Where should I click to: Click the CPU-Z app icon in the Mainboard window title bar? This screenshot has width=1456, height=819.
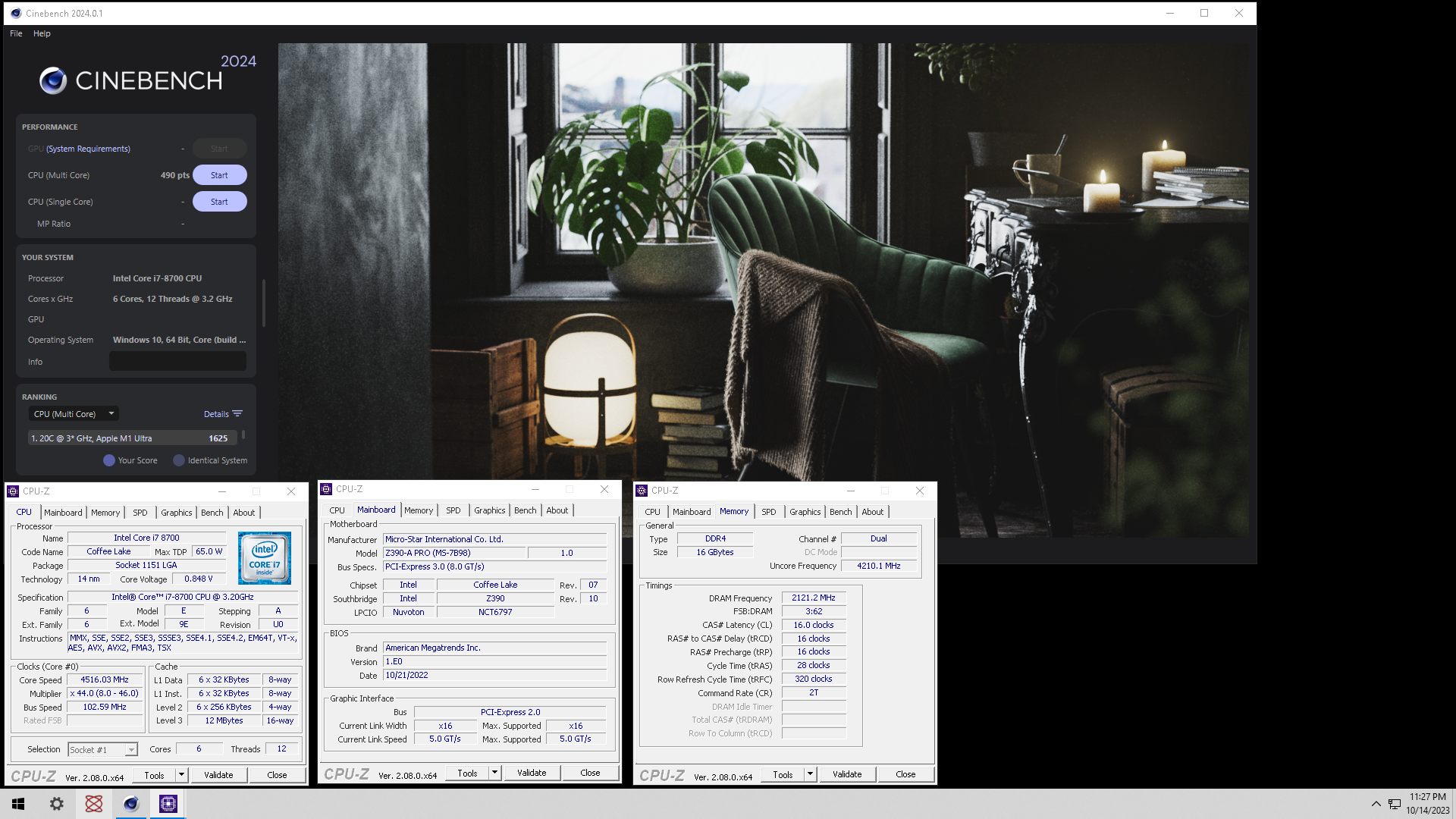click(326, 489)
